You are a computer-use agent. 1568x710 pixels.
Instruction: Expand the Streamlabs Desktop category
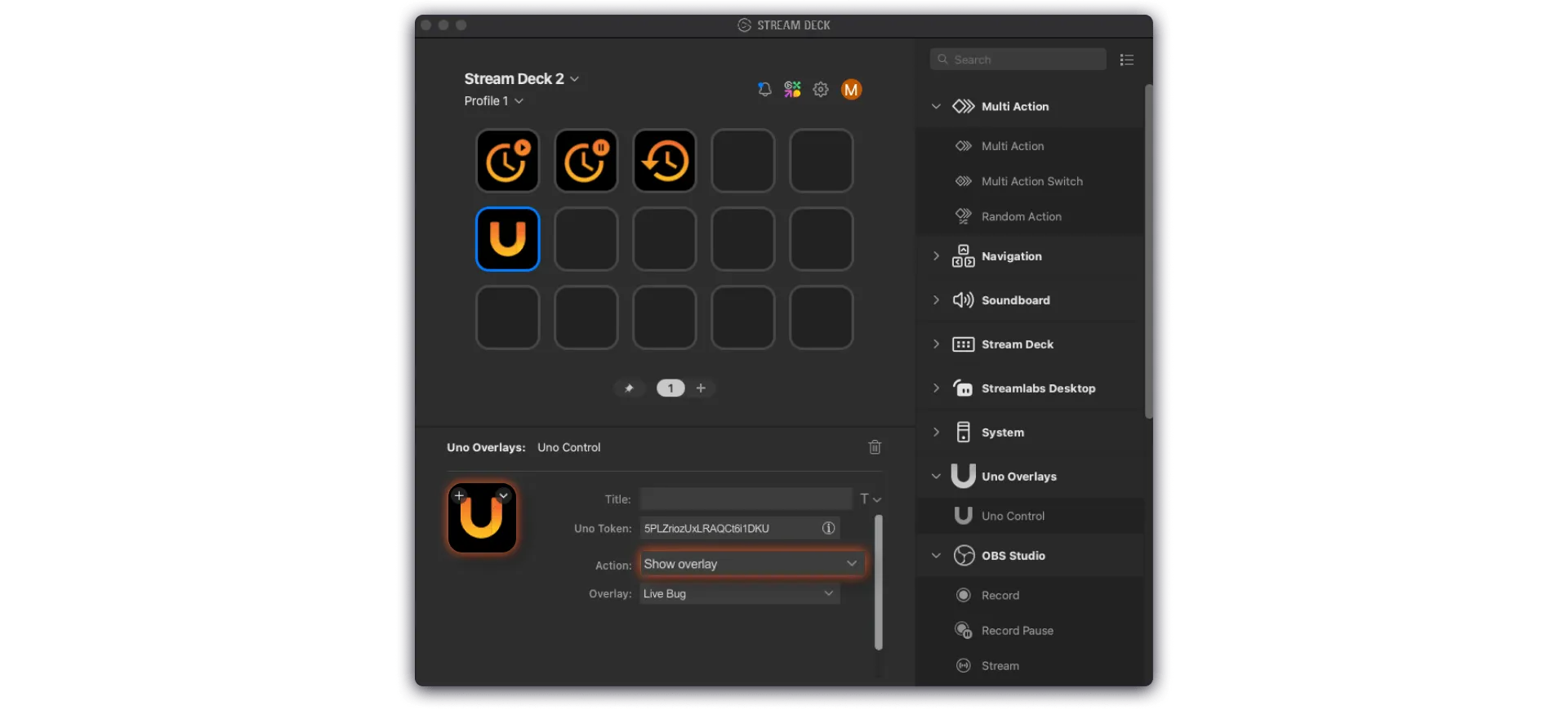click(x=936, y=388)
